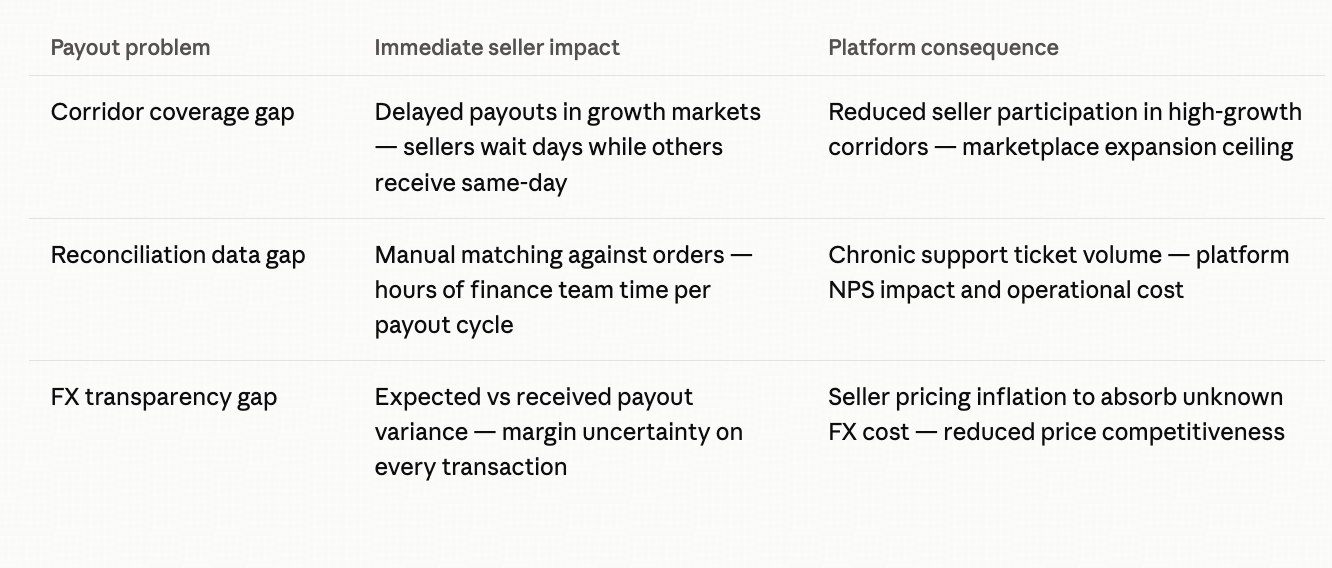Click the Reduced seller participation cell
This screenshot has height=568, width=1332.
tap(1065, 129)
